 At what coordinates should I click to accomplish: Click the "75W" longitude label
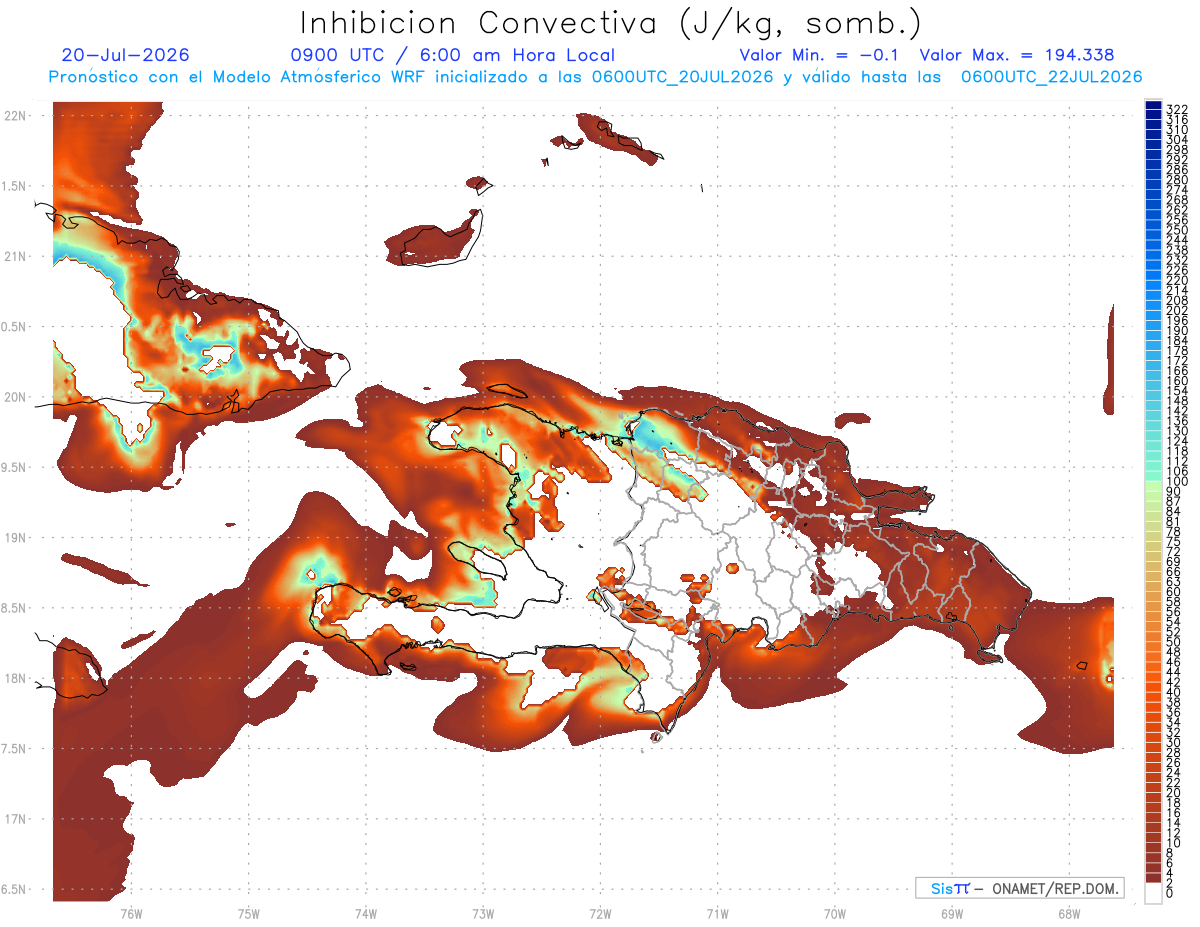248,913
